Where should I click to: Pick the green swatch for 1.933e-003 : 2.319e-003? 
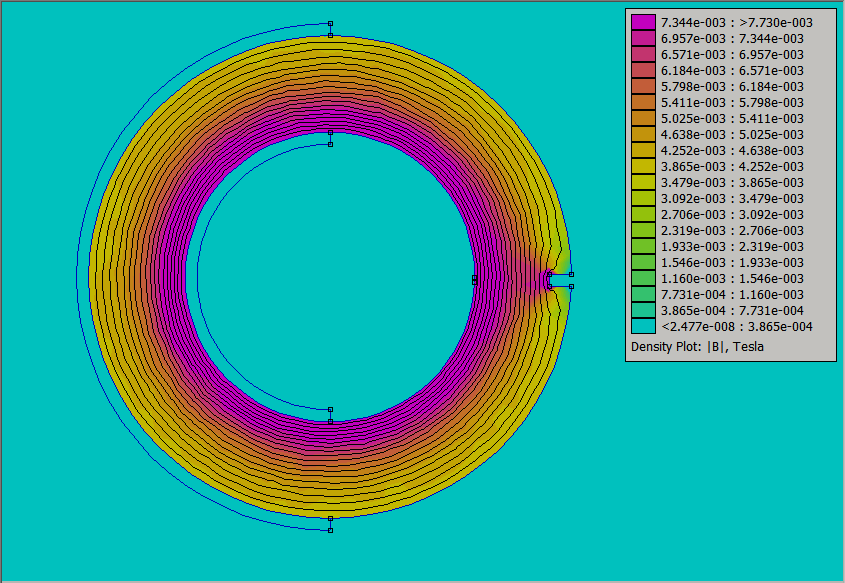(643, 246)
